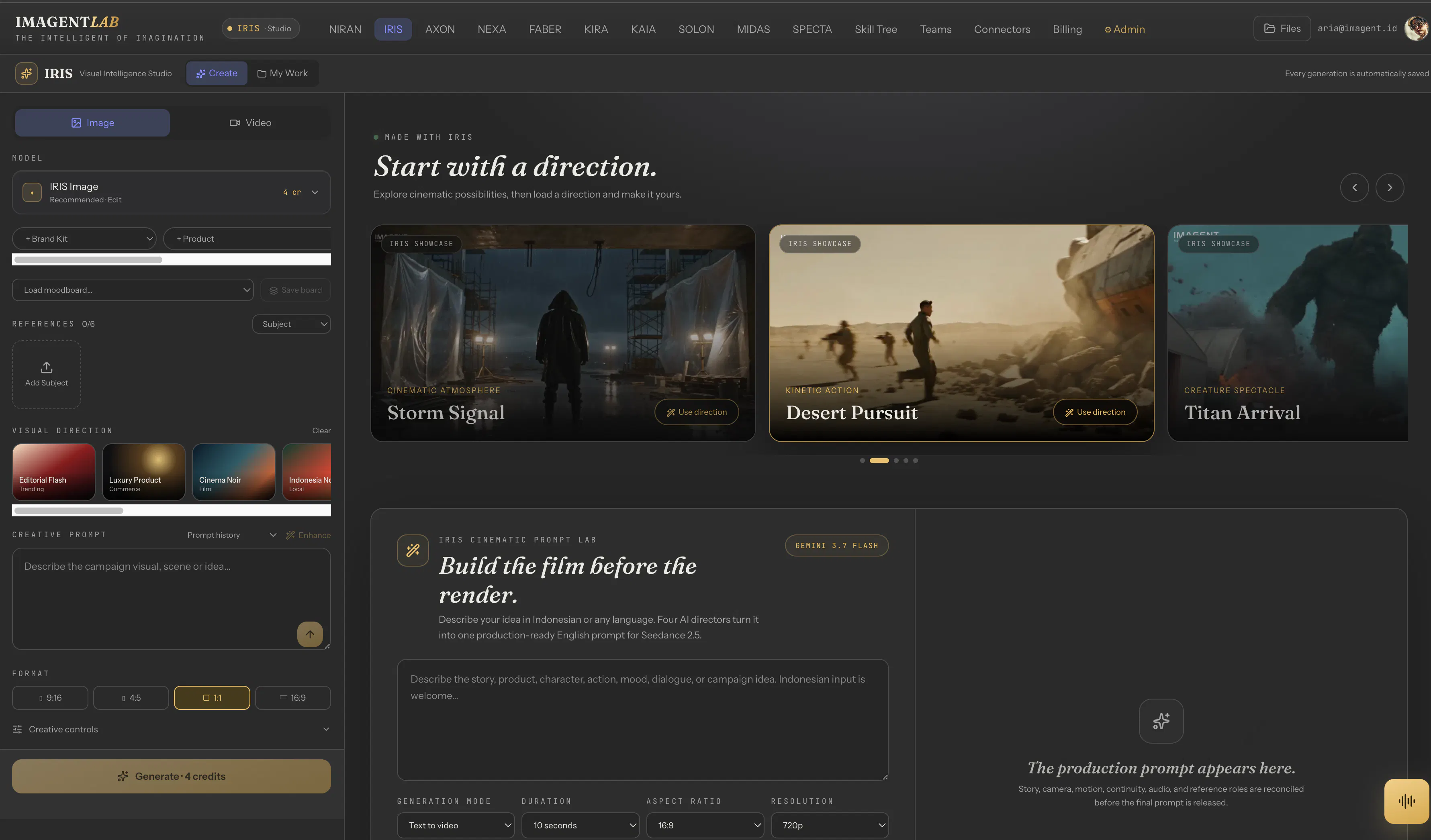Select the Luxury Product direction swatch
This screenshot has height=840, width=1431.
pos(144,472)
